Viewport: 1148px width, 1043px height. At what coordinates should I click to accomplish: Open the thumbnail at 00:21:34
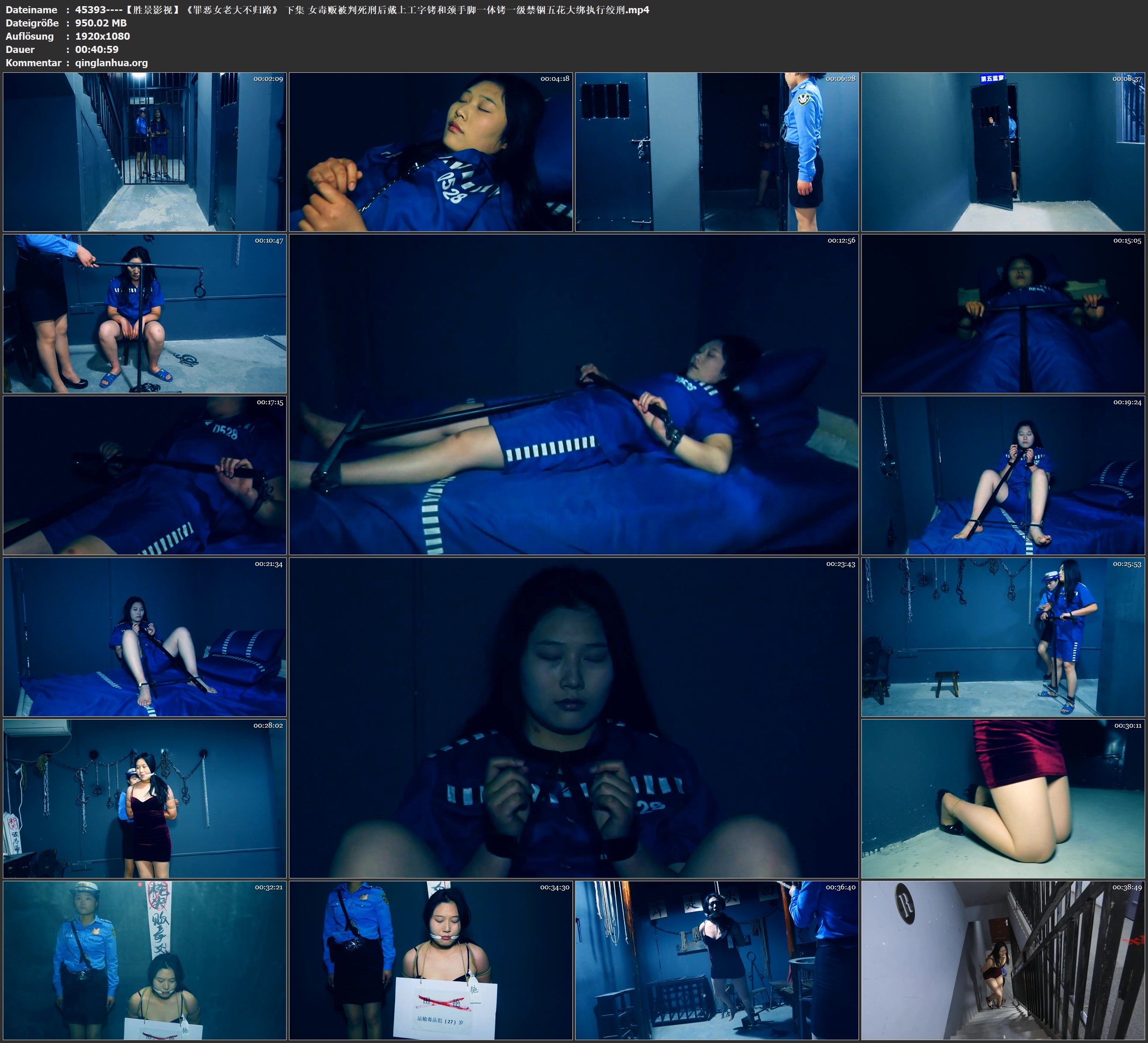pos(145,636)
